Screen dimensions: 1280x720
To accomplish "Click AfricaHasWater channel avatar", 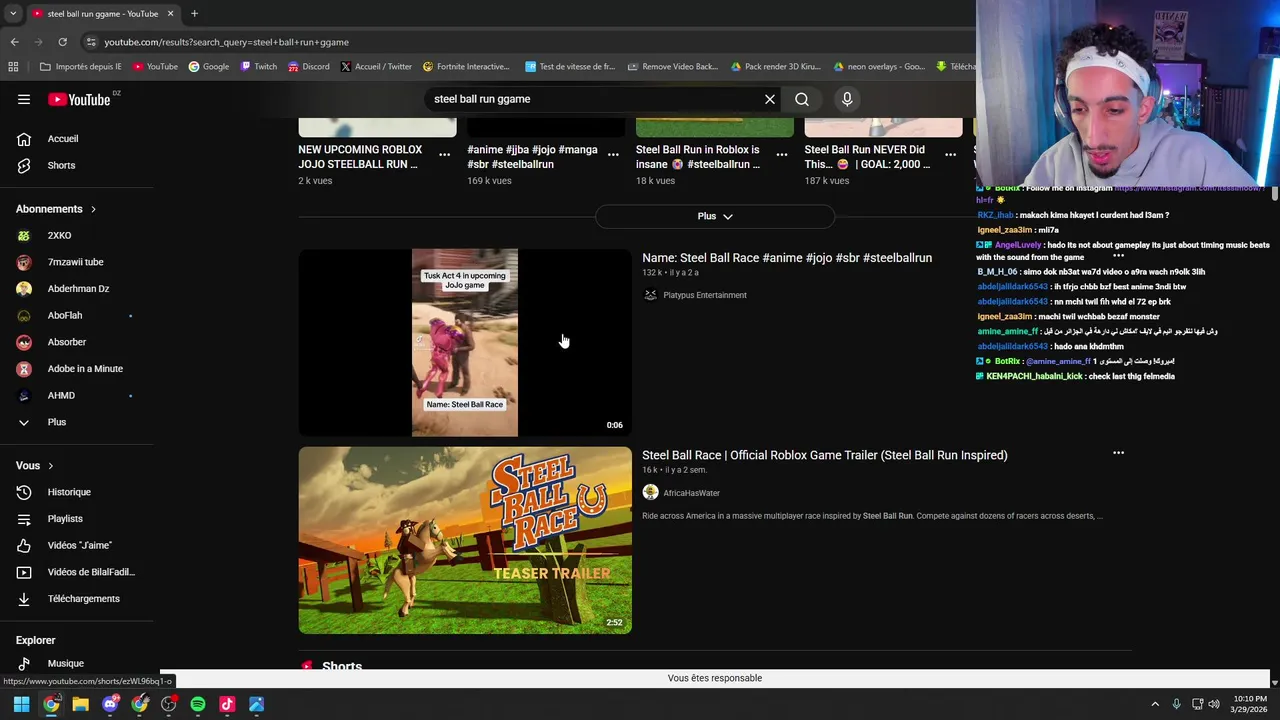I will 650,493.
